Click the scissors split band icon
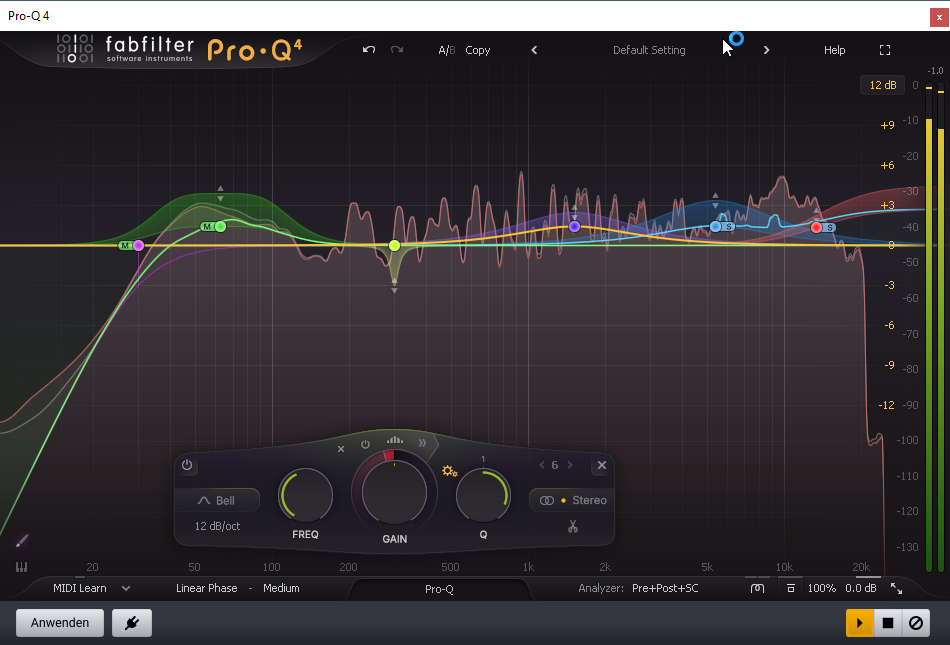 [573, 526]
